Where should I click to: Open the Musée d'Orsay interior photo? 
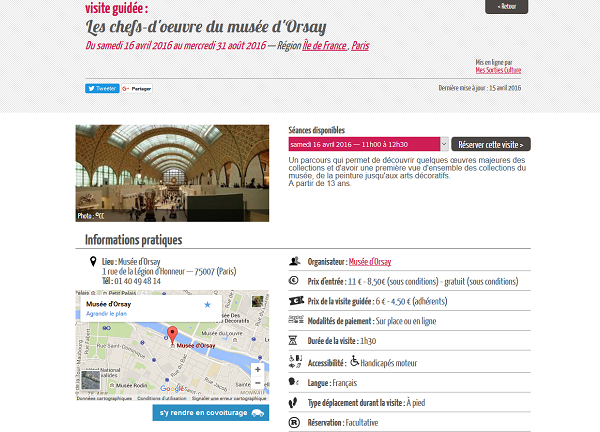[x=172, y=173]
